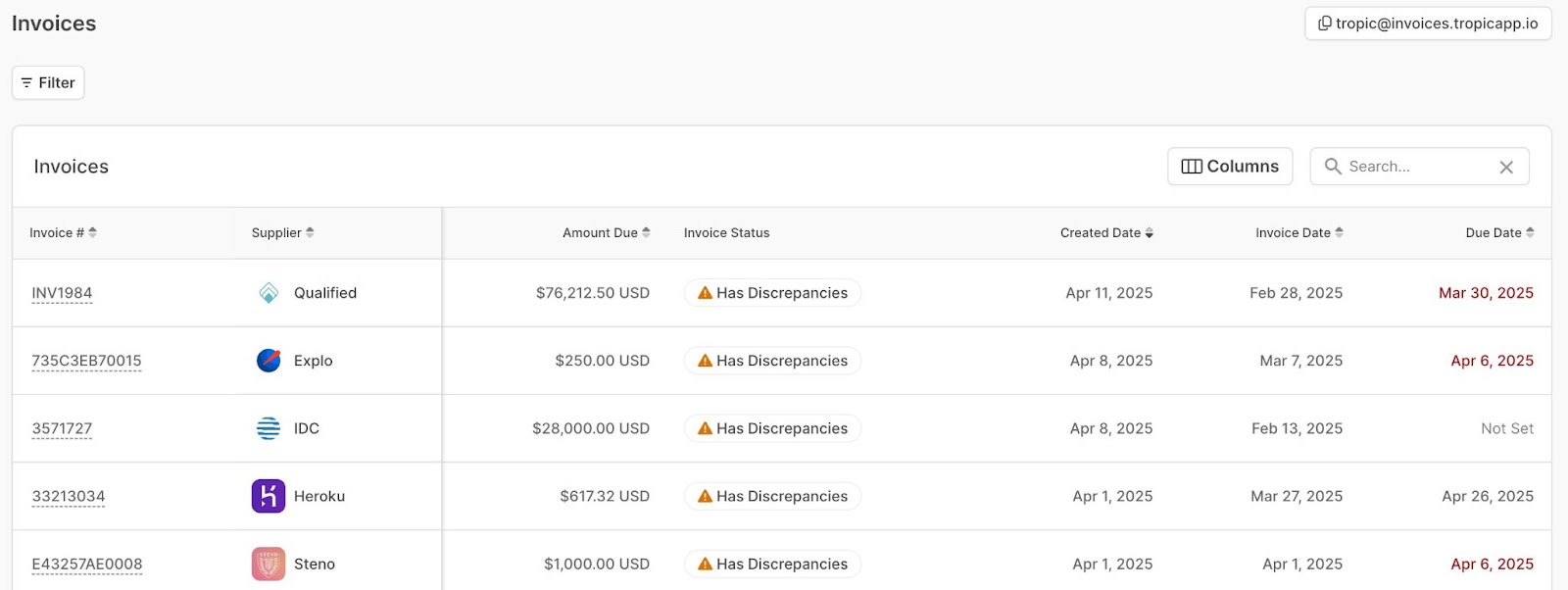Click the Feb 13, 2025 invoice date
The height and width of the screenshot is (590, 1568).
[1297, 428]
